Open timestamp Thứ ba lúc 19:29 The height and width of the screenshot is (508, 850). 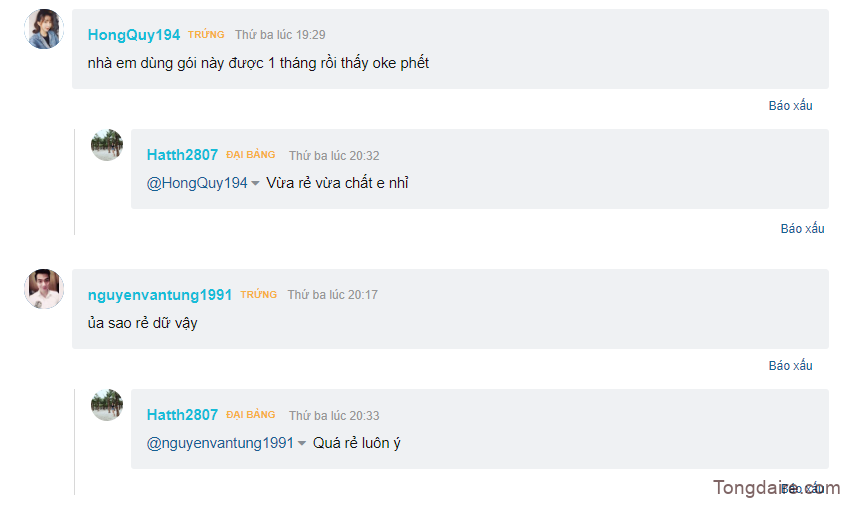(x=280, y=35)
